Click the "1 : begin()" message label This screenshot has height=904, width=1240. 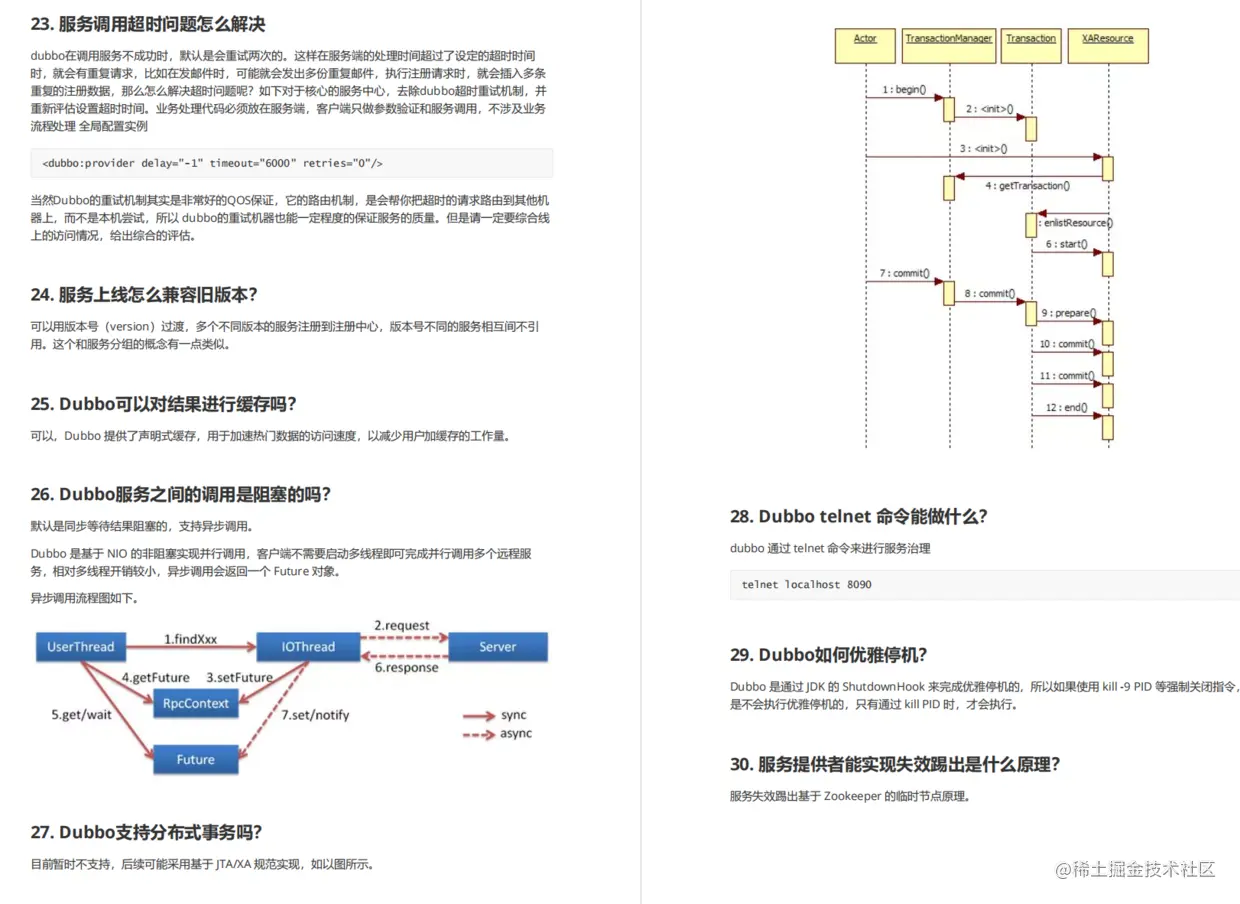pyautogui.click(x=904, y=90)
